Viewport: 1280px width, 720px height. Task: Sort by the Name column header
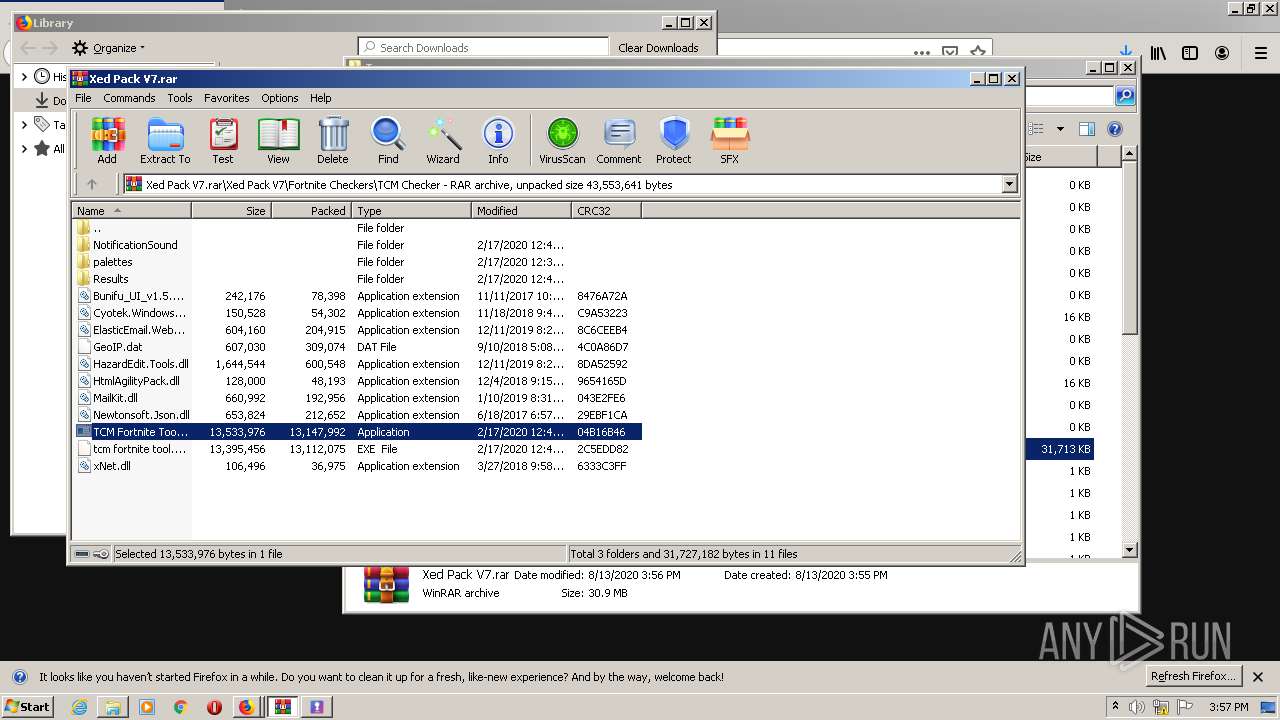[131, 211]
